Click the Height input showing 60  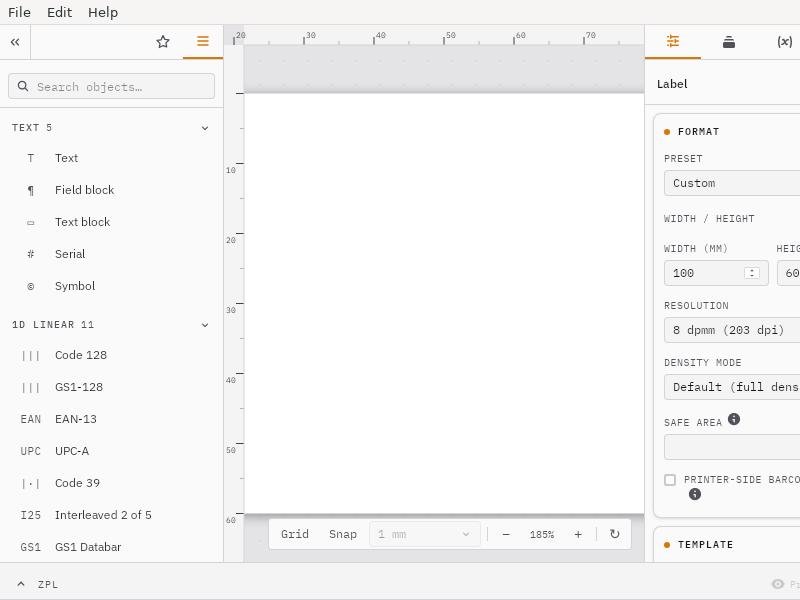pos(789,273)
